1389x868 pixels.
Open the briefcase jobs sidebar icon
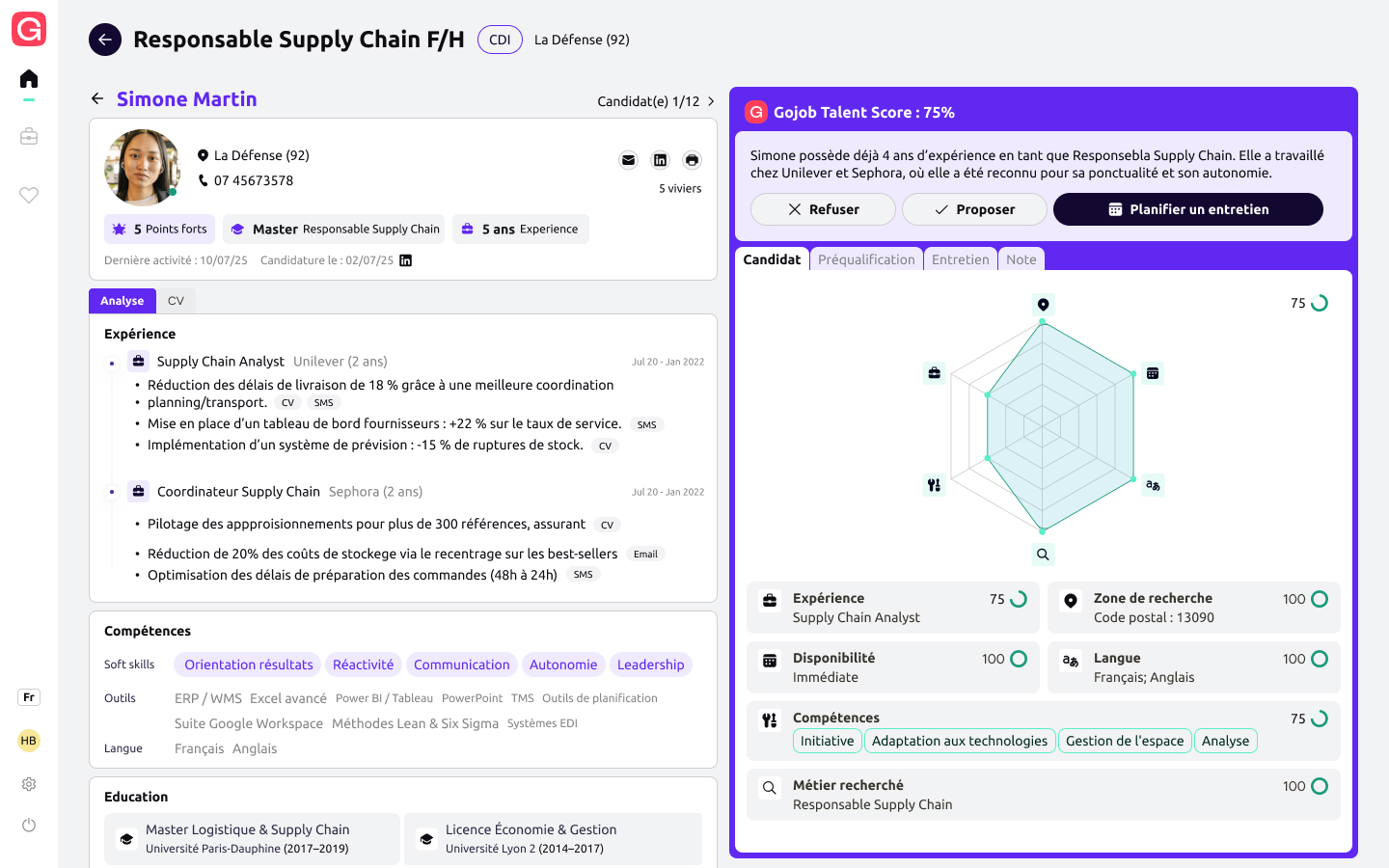[x=29, y=137]
